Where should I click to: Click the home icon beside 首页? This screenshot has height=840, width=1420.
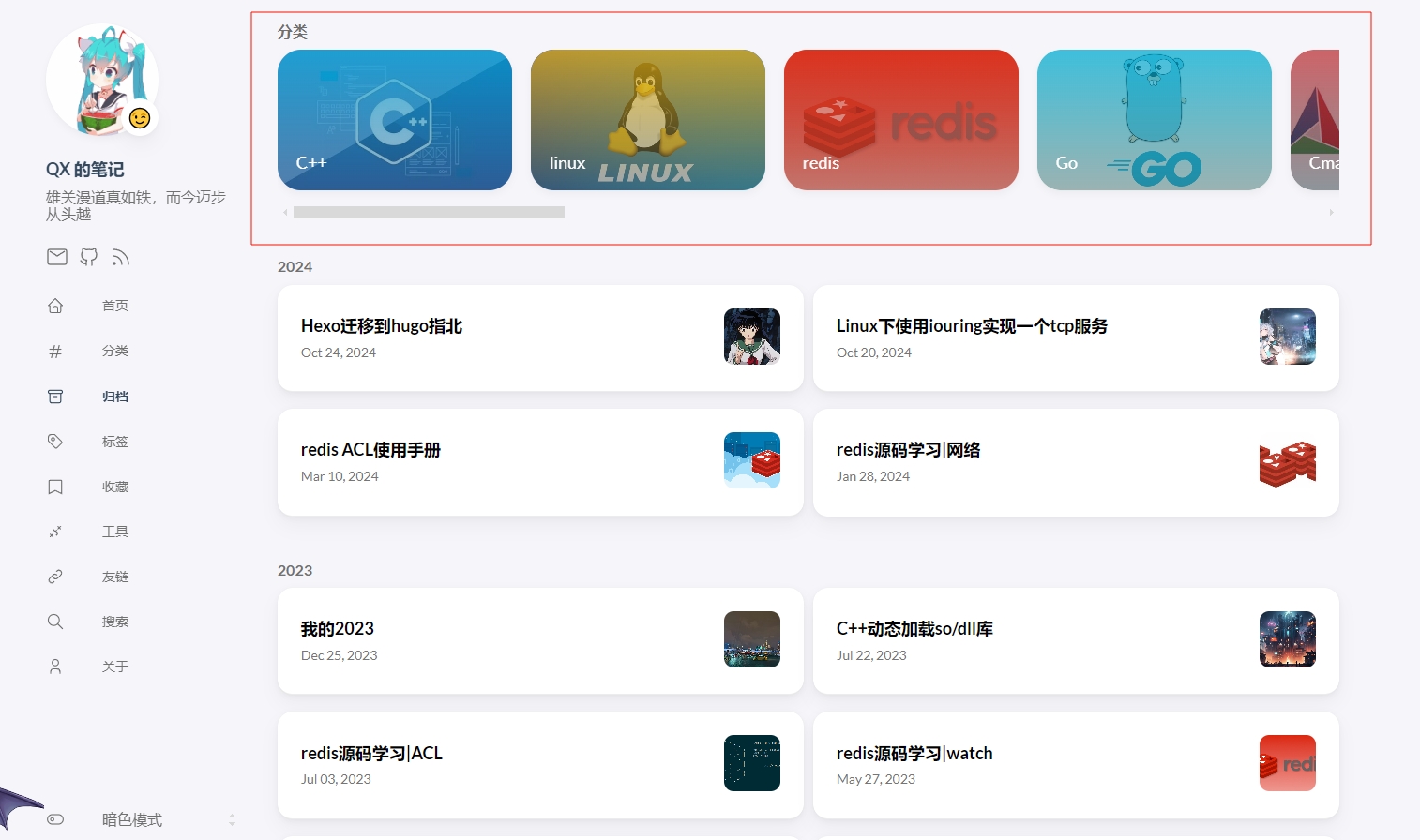(55, 306)
